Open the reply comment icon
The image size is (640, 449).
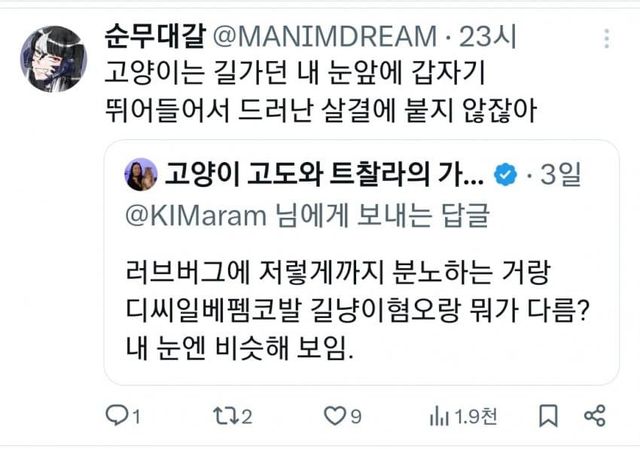tap(117, 415)
